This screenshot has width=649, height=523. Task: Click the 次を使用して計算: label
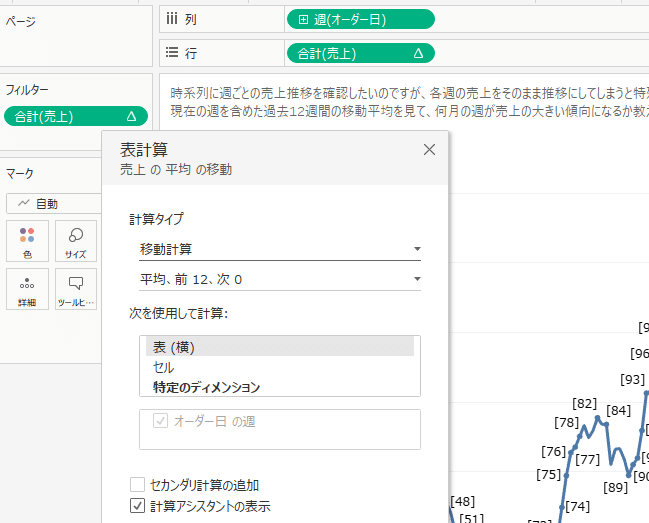(x=178, y=313)
